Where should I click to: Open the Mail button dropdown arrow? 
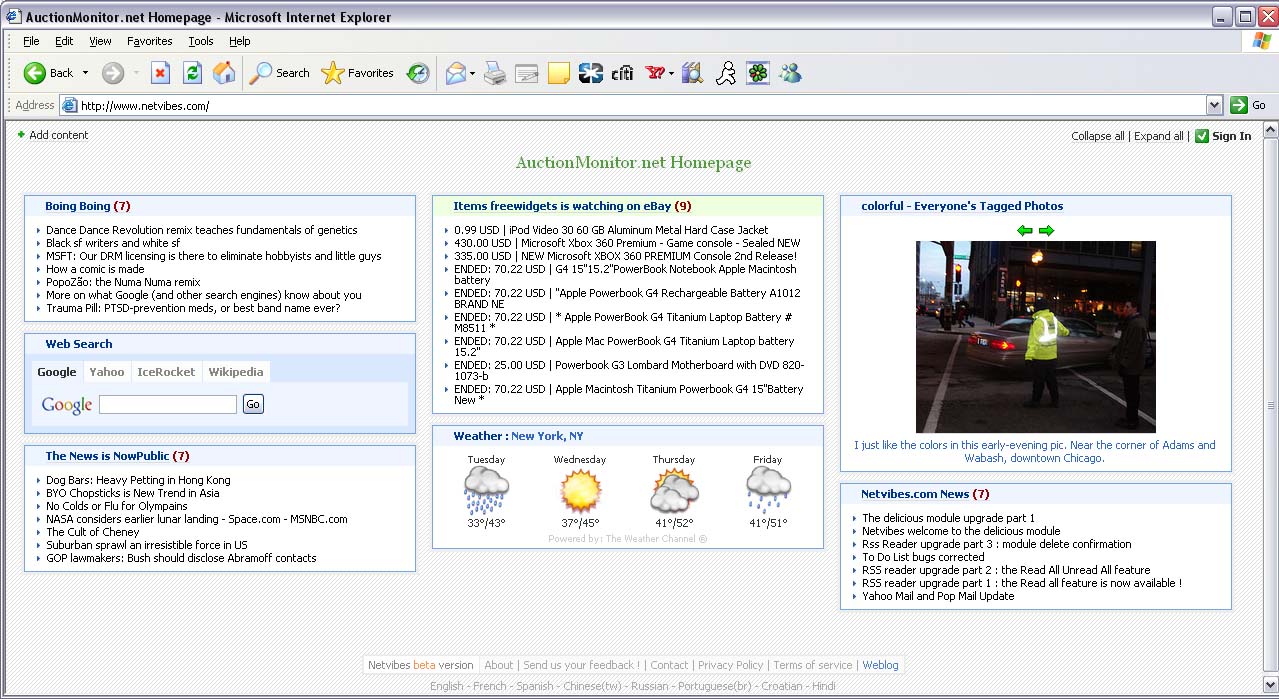[472, 73]
